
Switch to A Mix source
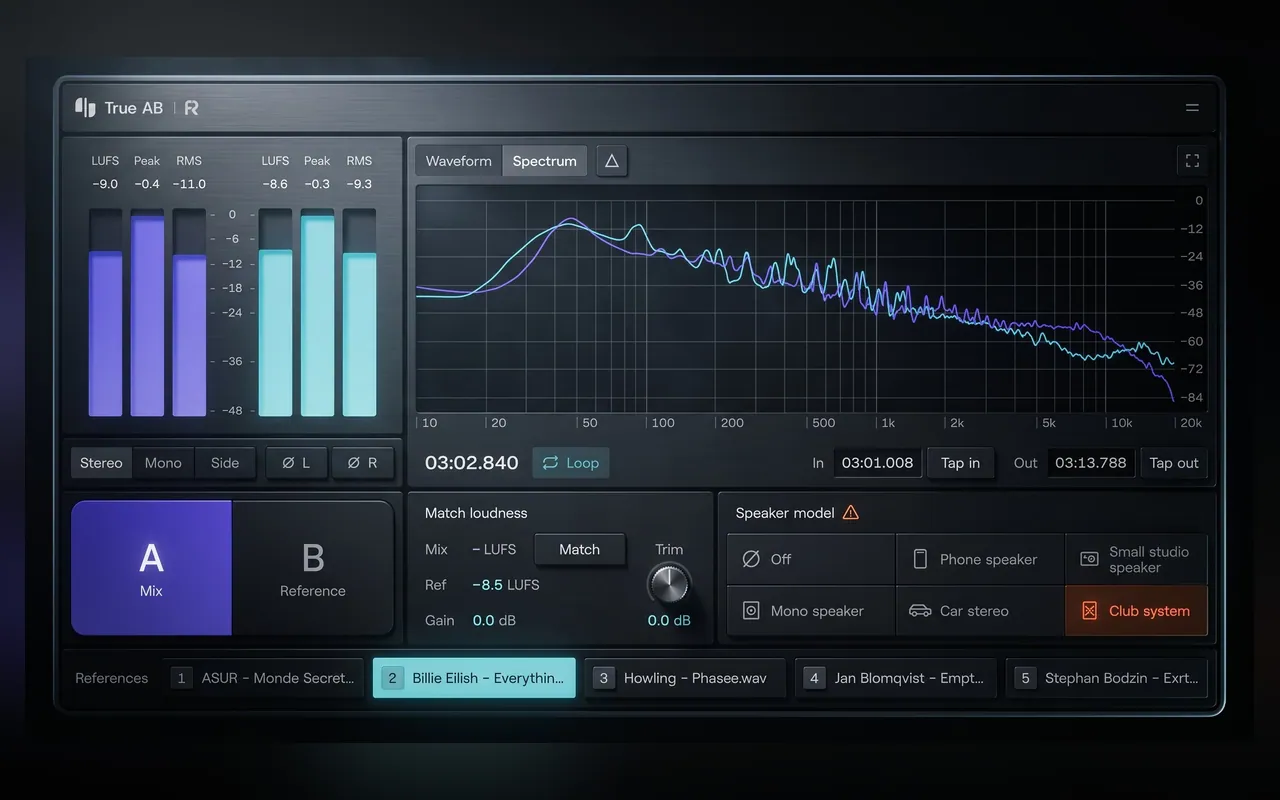point(152,568)
